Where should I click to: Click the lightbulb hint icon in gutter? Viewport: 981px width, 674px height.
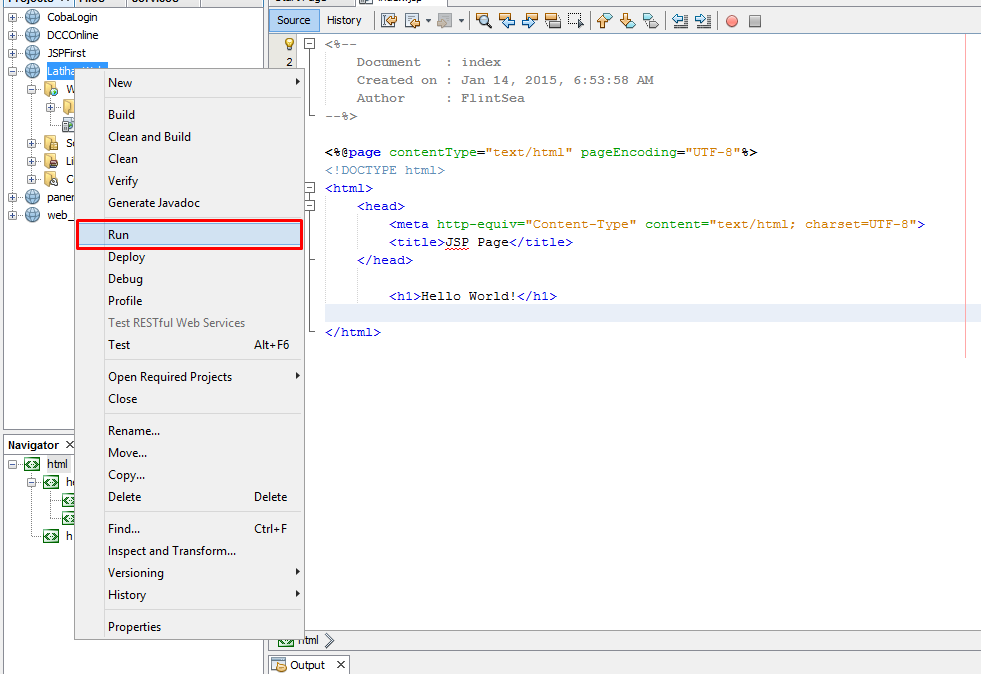click(x=289, y=43)
